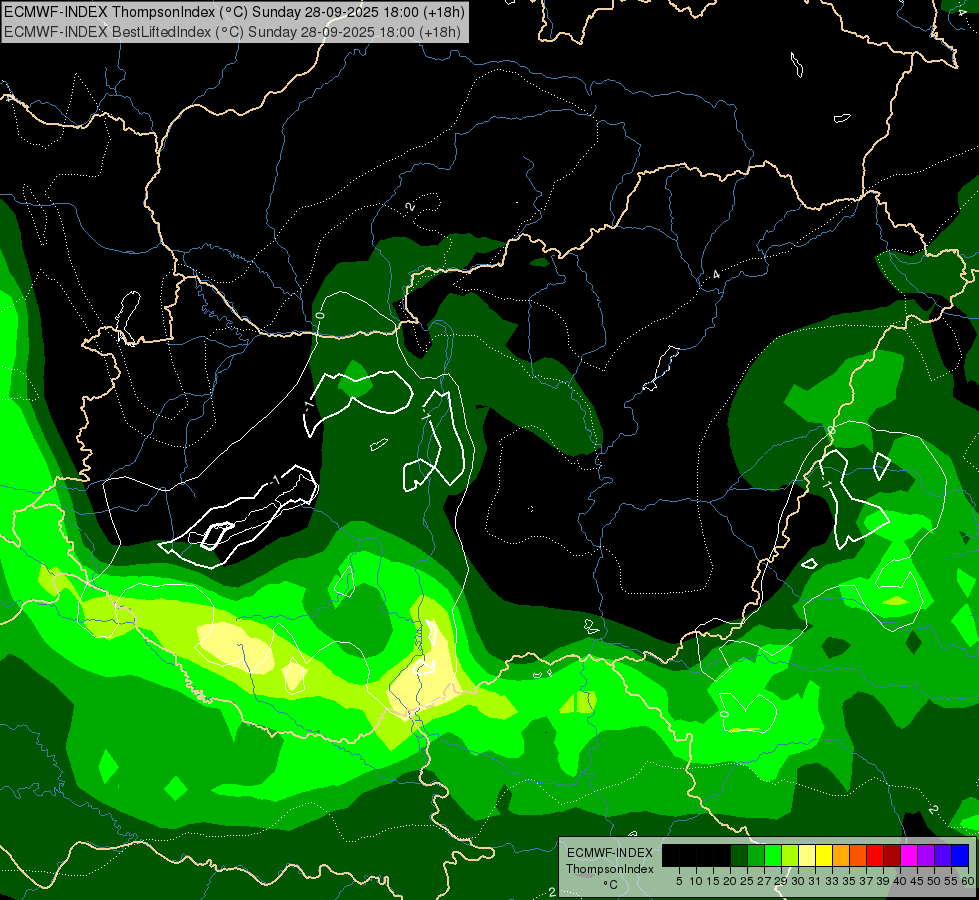Image resolution: width=979 pixels, height=900 pixels.
Task: Pick the bright green 27–29 legend swatch
Action: [x=773, y=855]
